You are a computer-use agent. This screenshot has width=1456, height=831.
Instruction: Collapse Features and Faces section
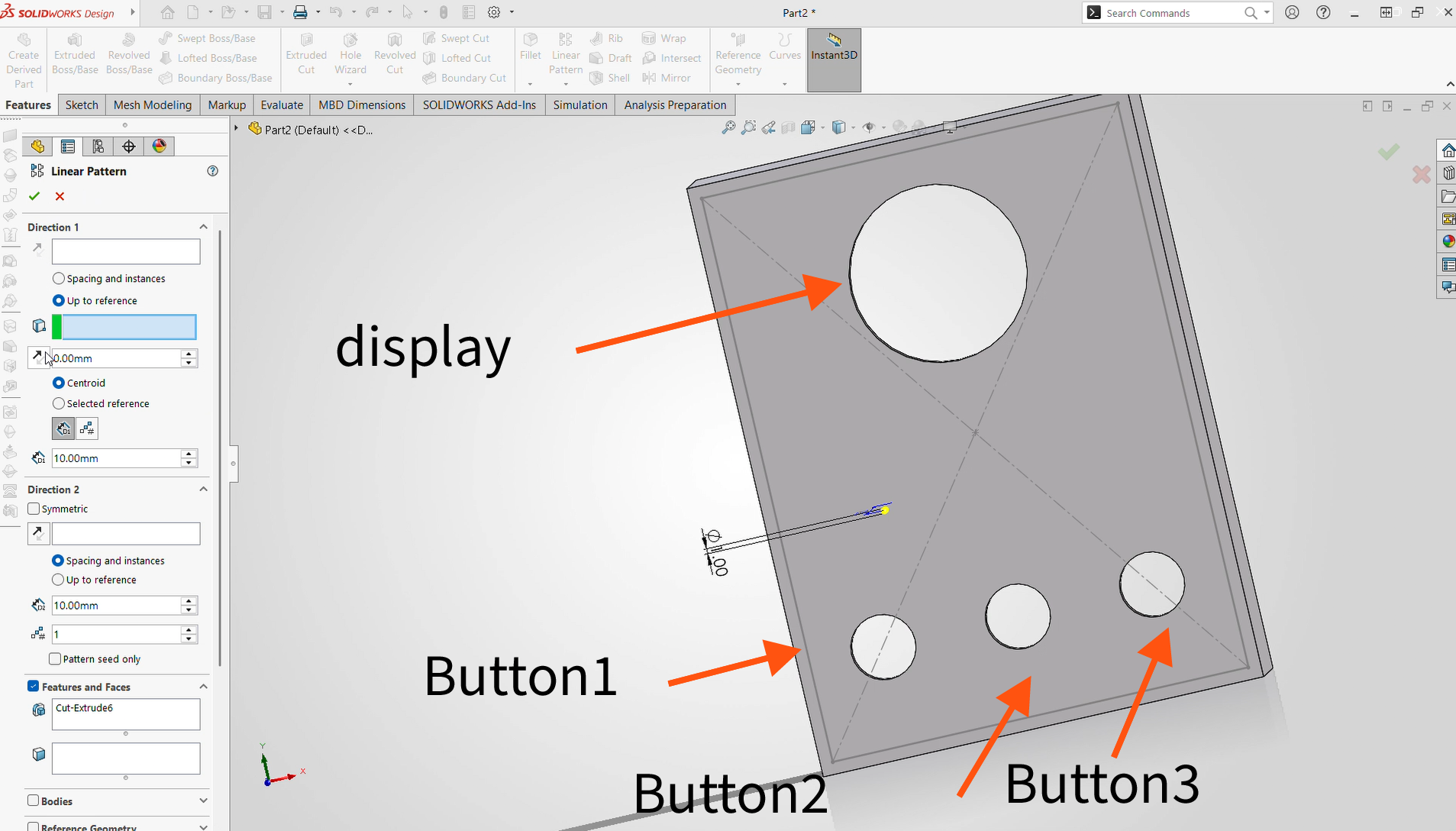(203, 687)
